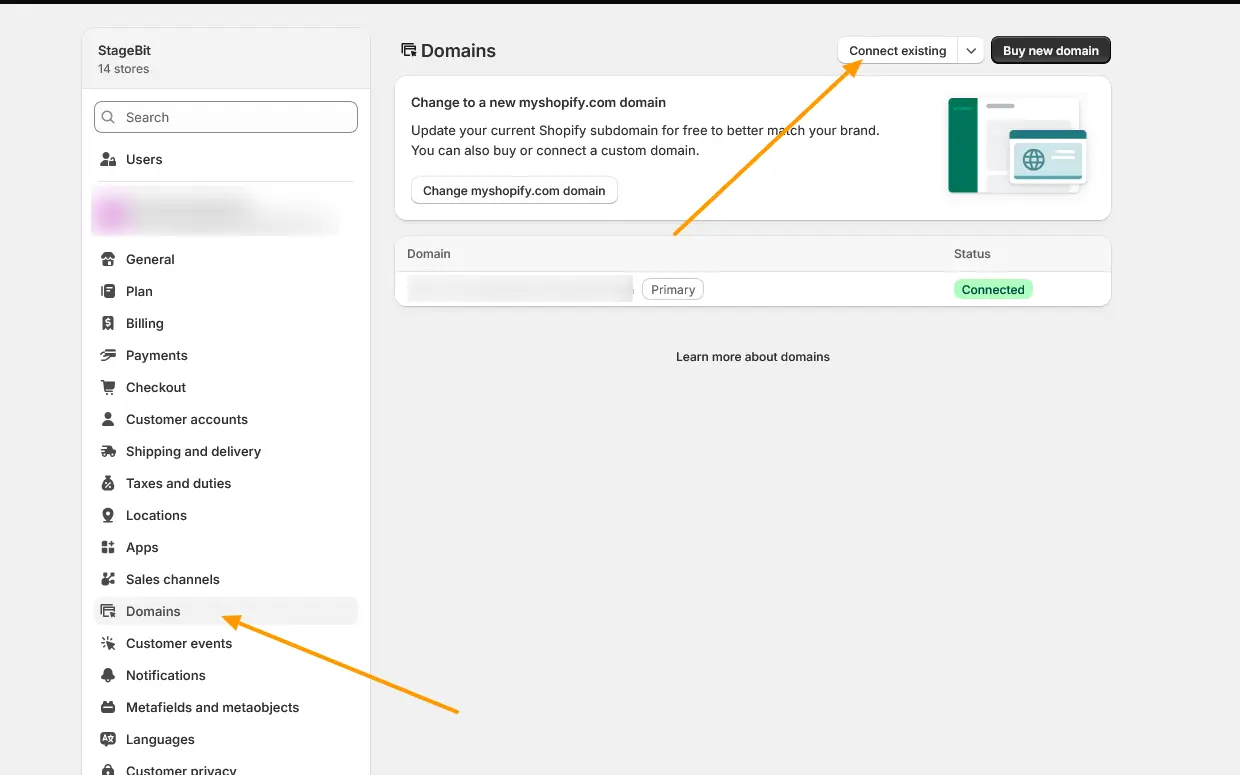Screen dimensions: 1240x775
Task: Open Shipping and delivery settings
Action: [x=226, y=451]
